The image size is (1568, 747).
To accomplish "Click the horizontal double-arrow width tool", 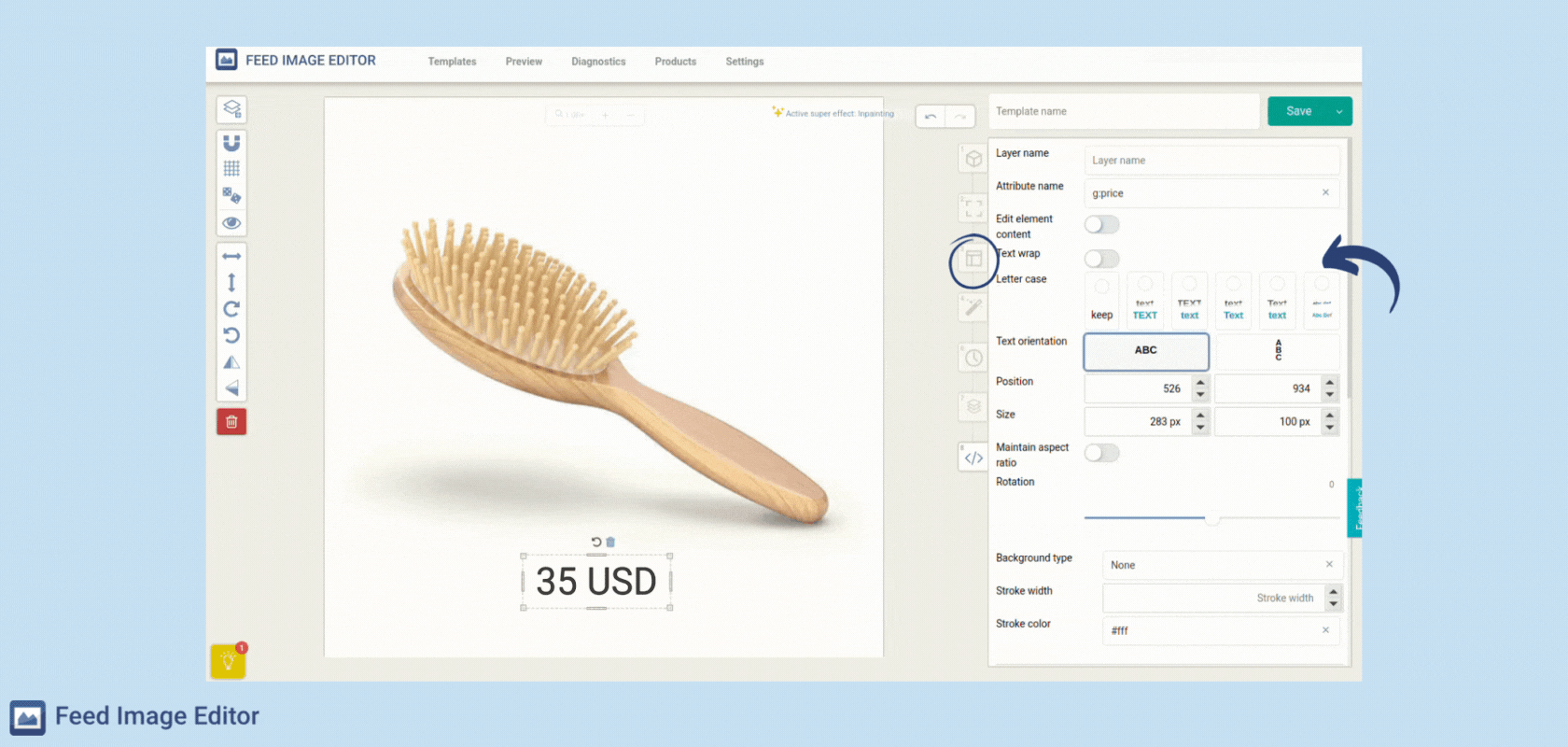I will [231, 256].
